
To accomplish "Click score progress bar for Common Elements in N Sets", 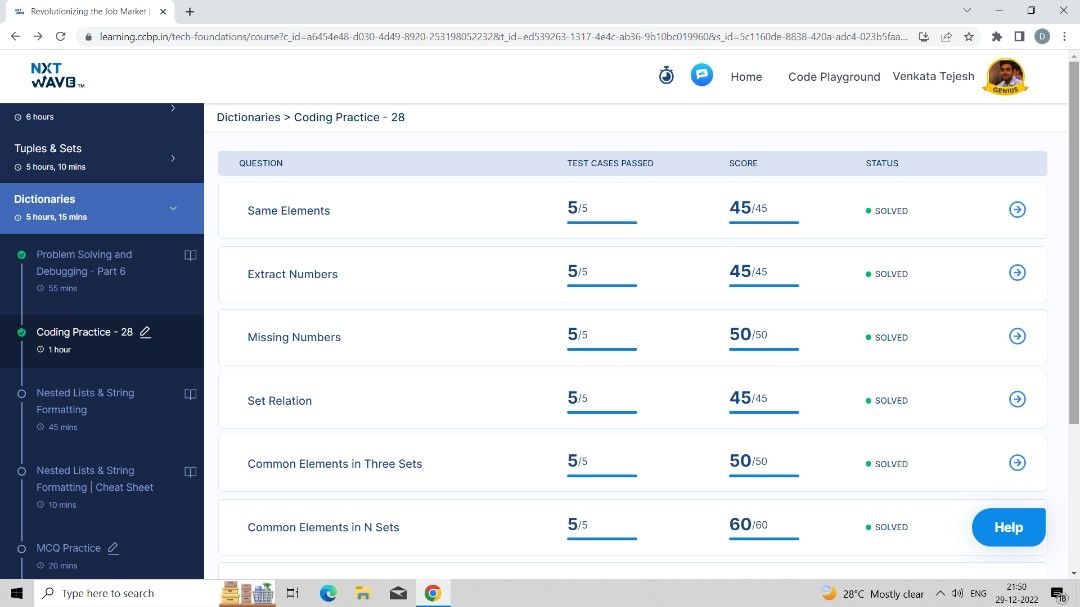I will point(764,539).
